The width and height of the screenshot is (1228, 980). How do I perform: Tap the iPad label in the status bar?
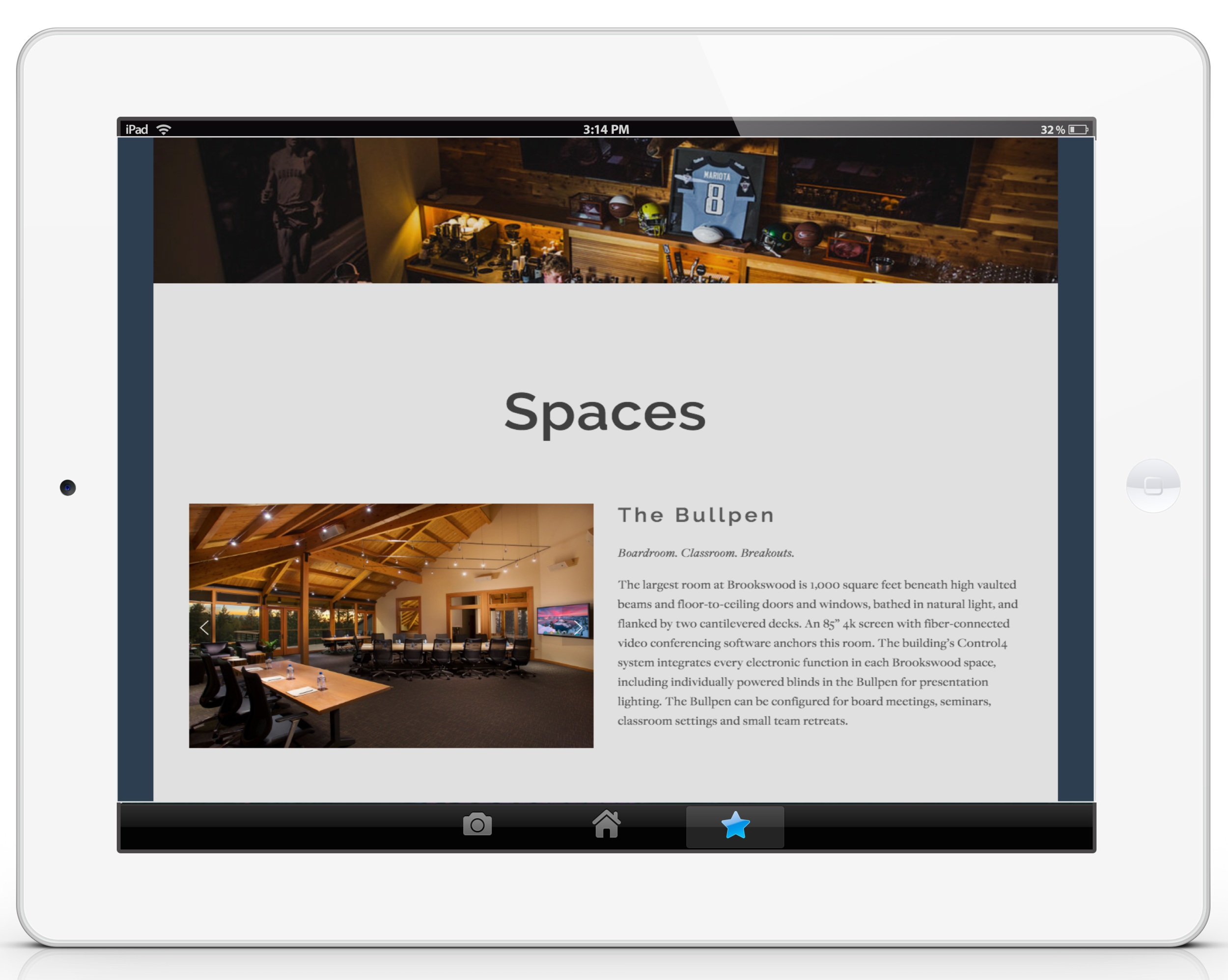[137, 129]
